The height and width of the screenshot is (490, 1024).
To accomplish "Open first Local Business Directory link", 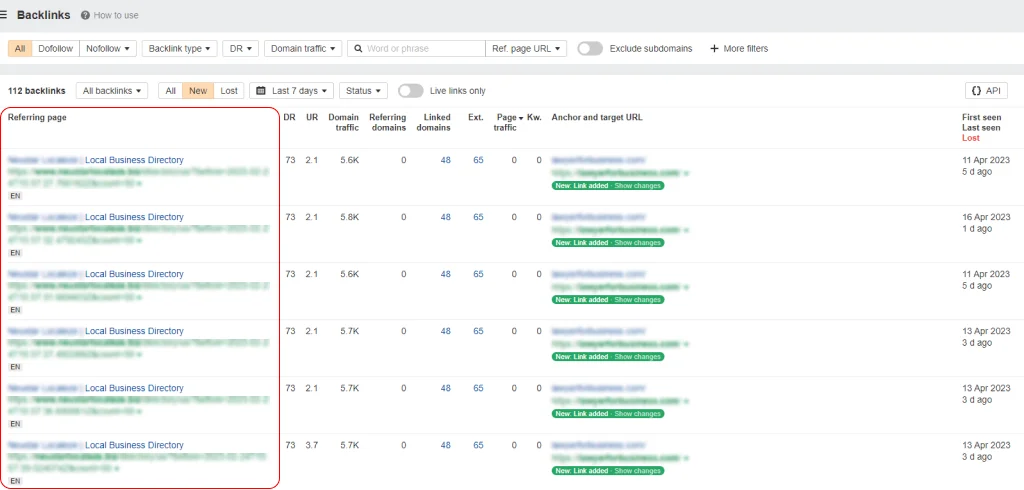I will (x=134, y=160).
